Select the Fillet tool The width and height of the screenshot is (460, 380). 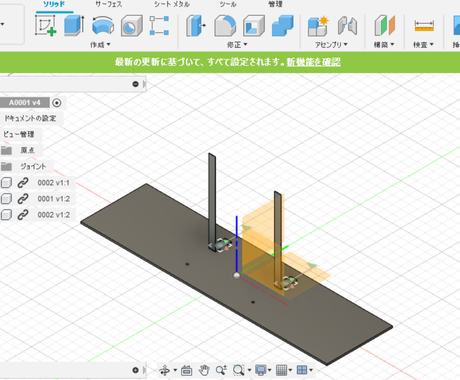[225, 26]
